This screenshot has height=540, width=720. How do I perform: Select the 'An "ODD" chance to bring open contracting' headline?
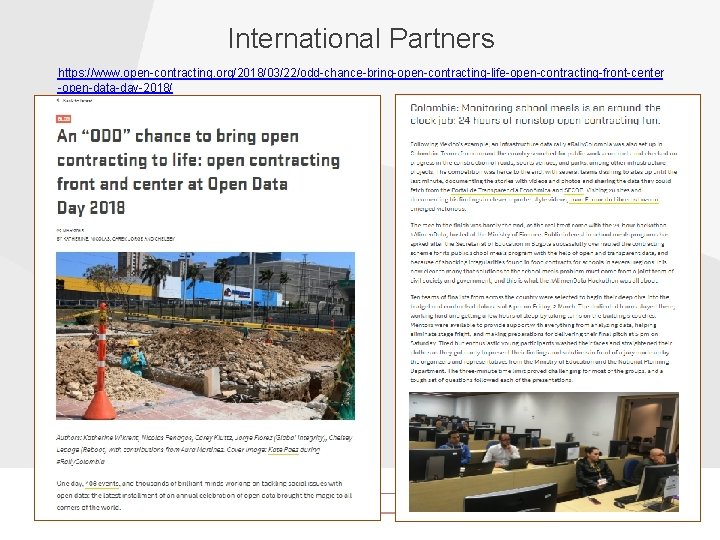198,172
